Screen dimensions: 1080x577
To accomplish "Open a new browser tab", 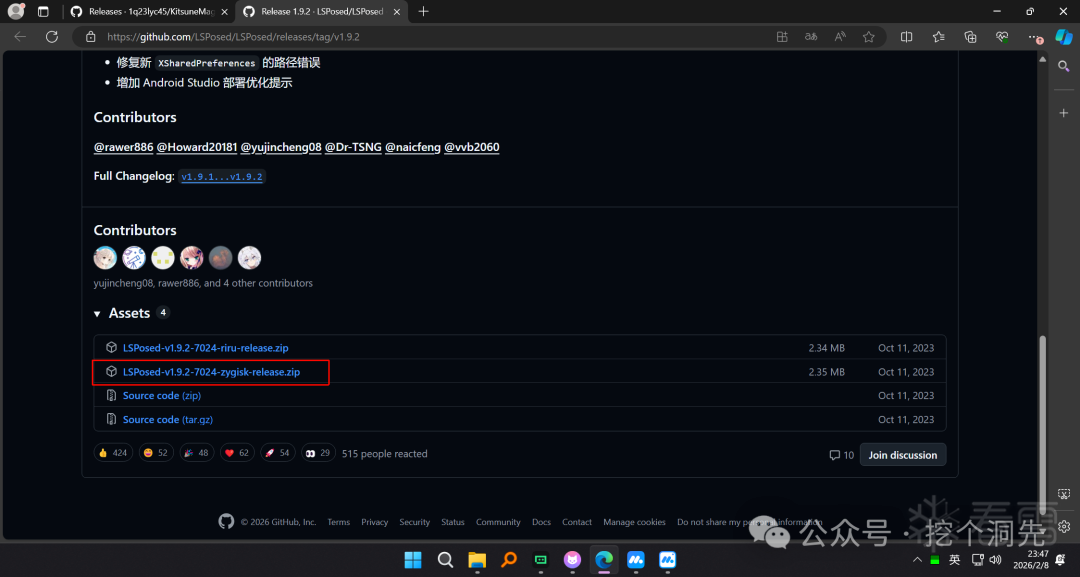I will 424,11.
